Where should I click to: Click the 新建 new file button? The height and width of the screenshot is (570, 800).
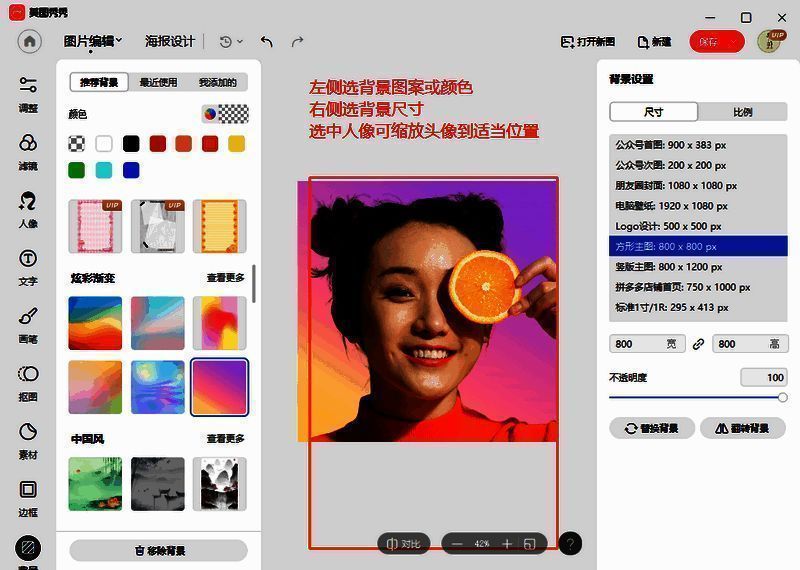[655, 42]
